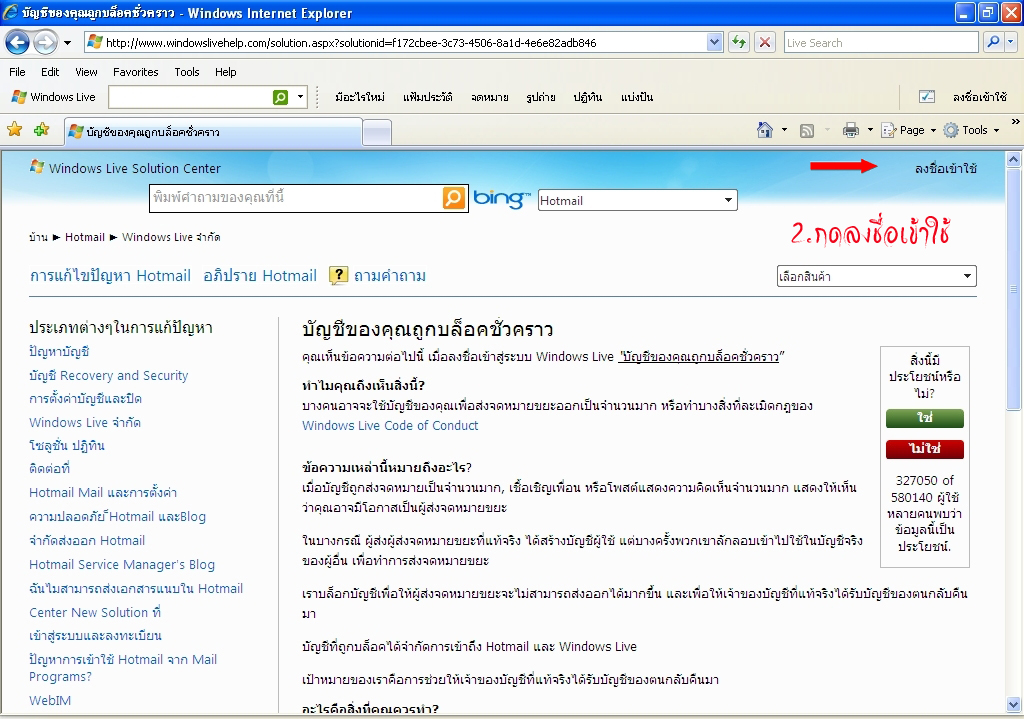The height and width of the screenshot is (719, 1024).
Task: Open the Help menu
Action: [225, 72]
